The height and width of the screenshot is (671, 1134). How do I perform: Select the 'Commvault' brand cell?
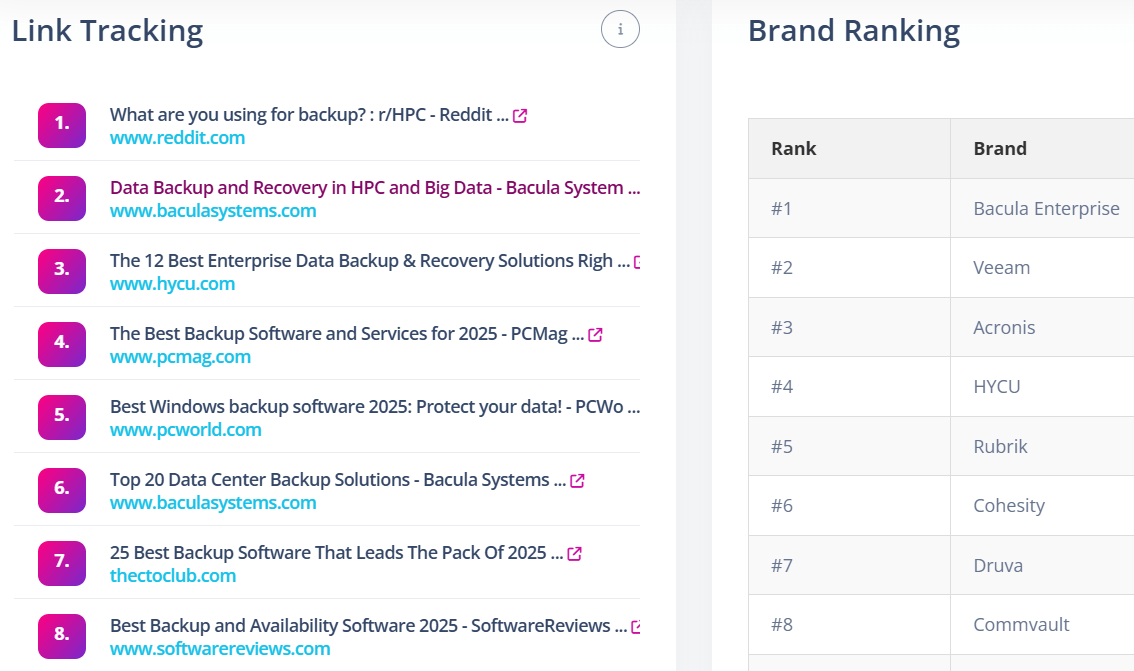(1042, 625)
